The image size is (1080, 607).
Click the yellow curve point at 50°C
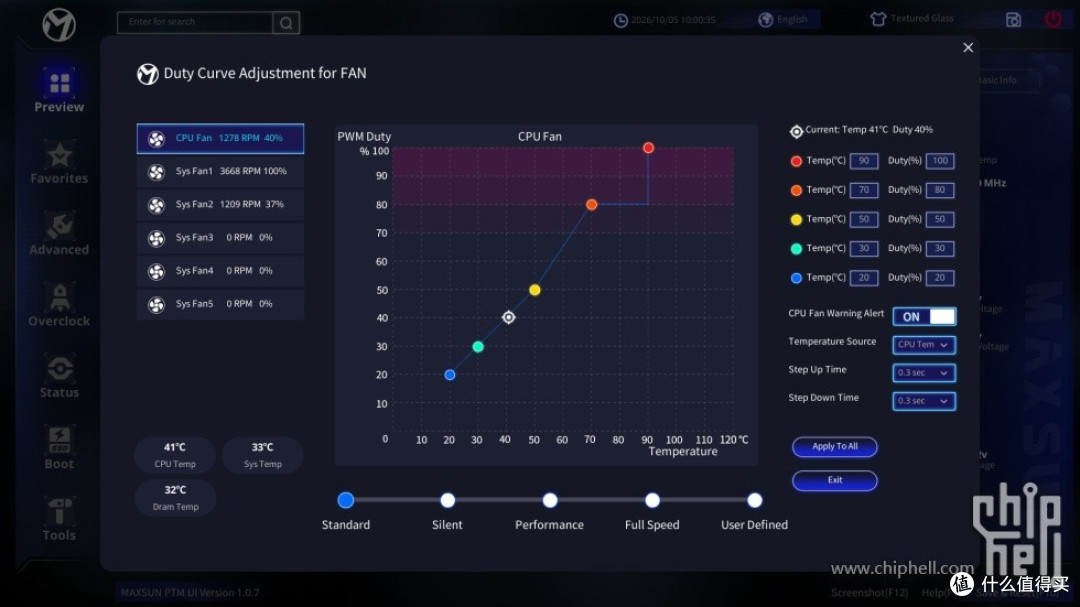coord(534,290)
